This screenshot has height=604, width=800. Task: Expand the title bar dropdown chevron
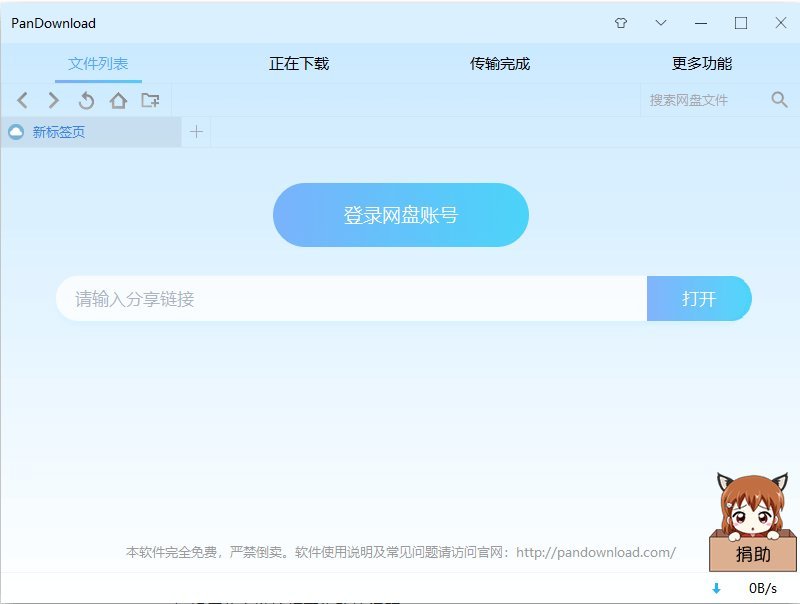(x=661, y=23)
